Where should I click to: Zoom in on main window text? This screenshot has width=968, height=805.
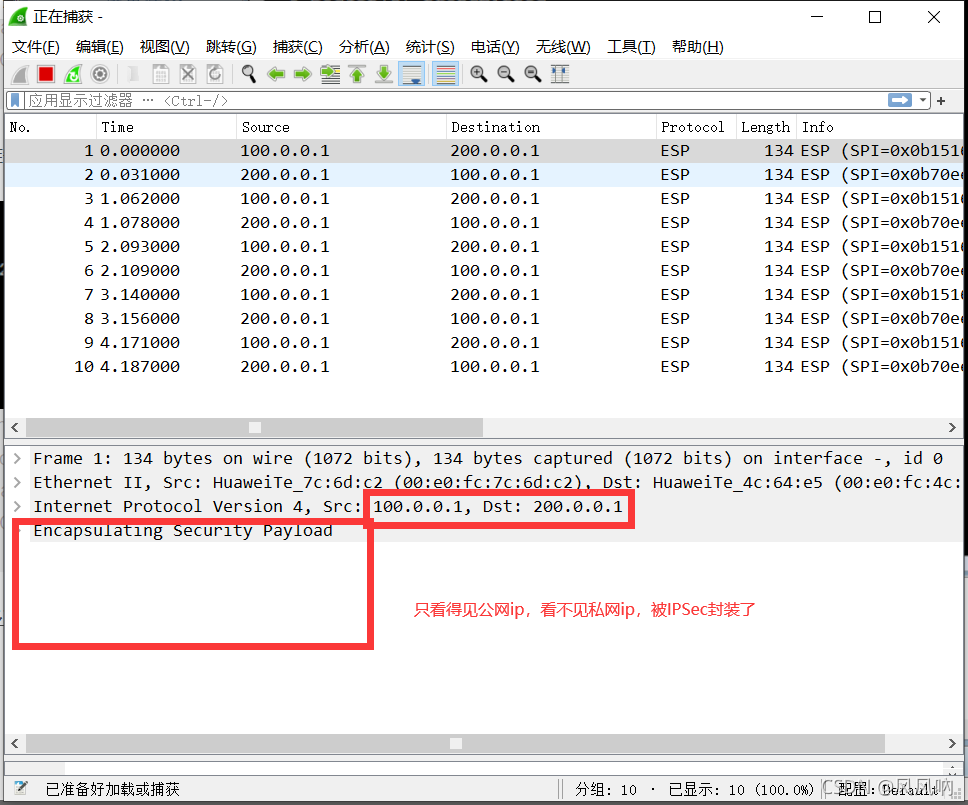click(x=478, y=75)
